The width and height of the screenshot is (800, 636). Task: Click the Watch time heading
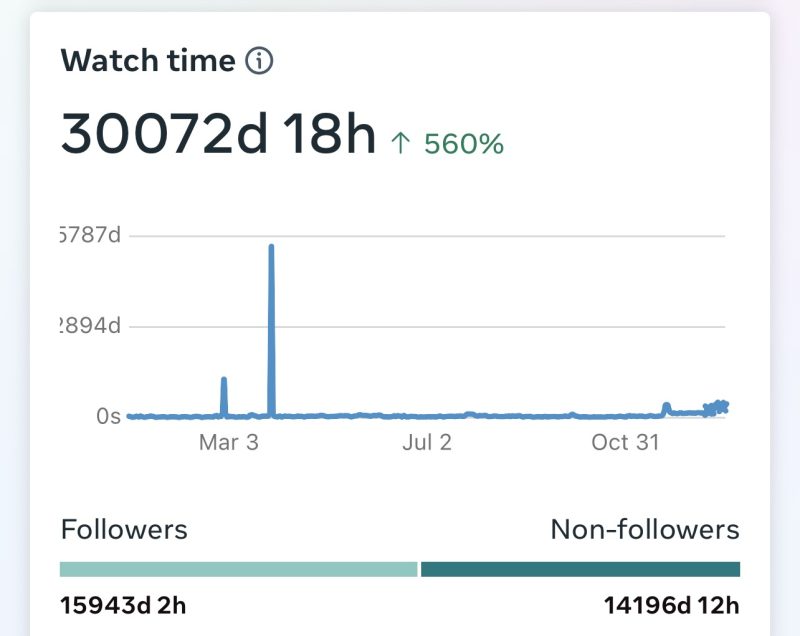(148, 61)
